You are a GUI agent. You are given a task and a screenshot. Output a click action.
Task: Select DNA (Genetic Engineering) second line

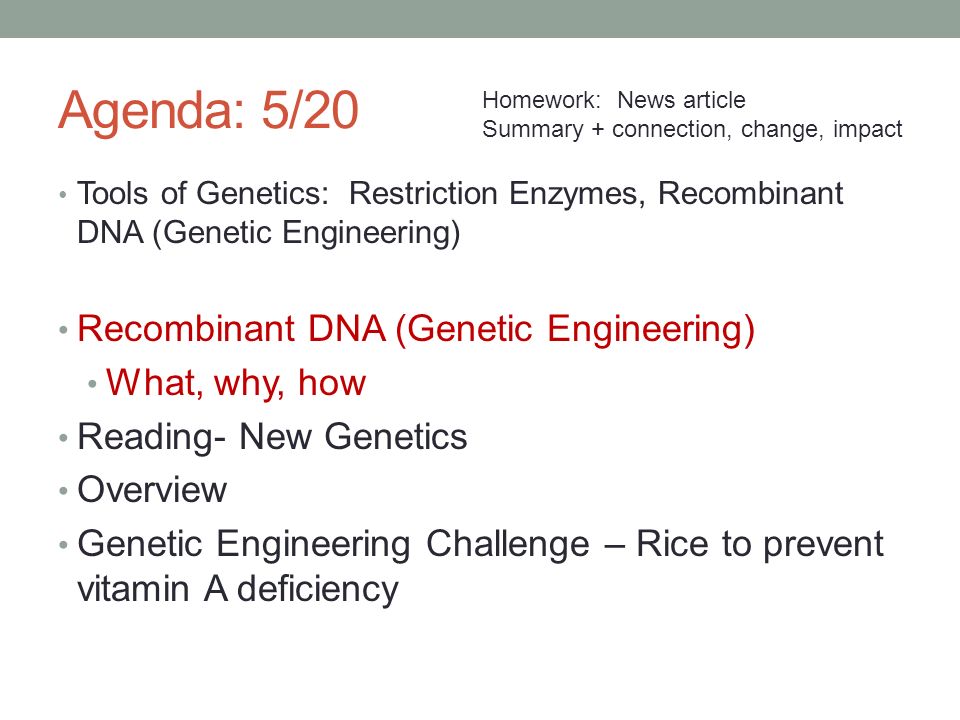(268, 233)
